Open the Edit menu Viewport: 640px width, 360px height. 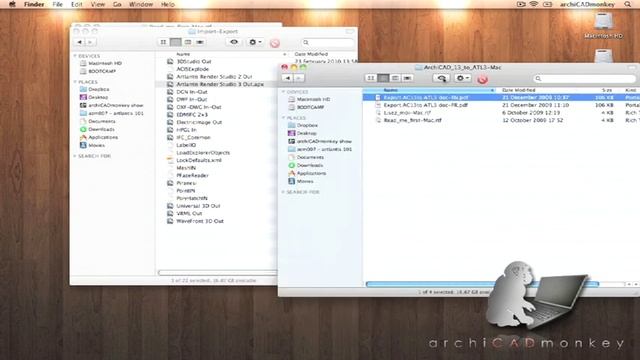click(77, 4)
